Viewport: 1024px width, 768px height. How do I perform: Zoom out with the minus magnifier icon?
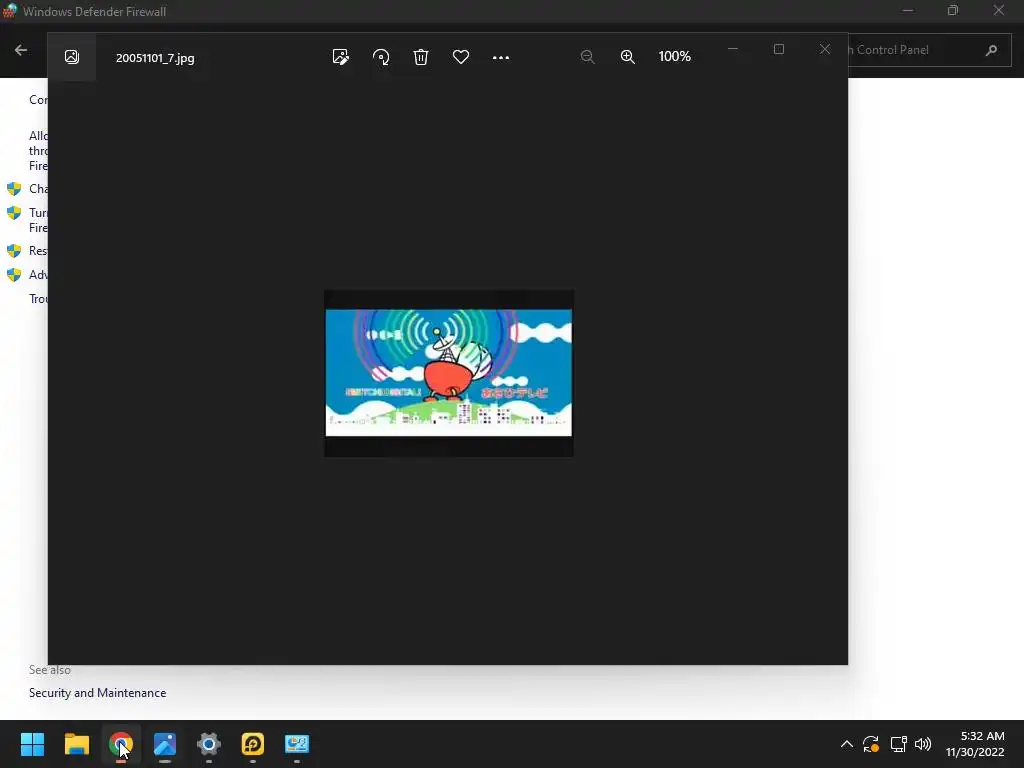point(588,57)
